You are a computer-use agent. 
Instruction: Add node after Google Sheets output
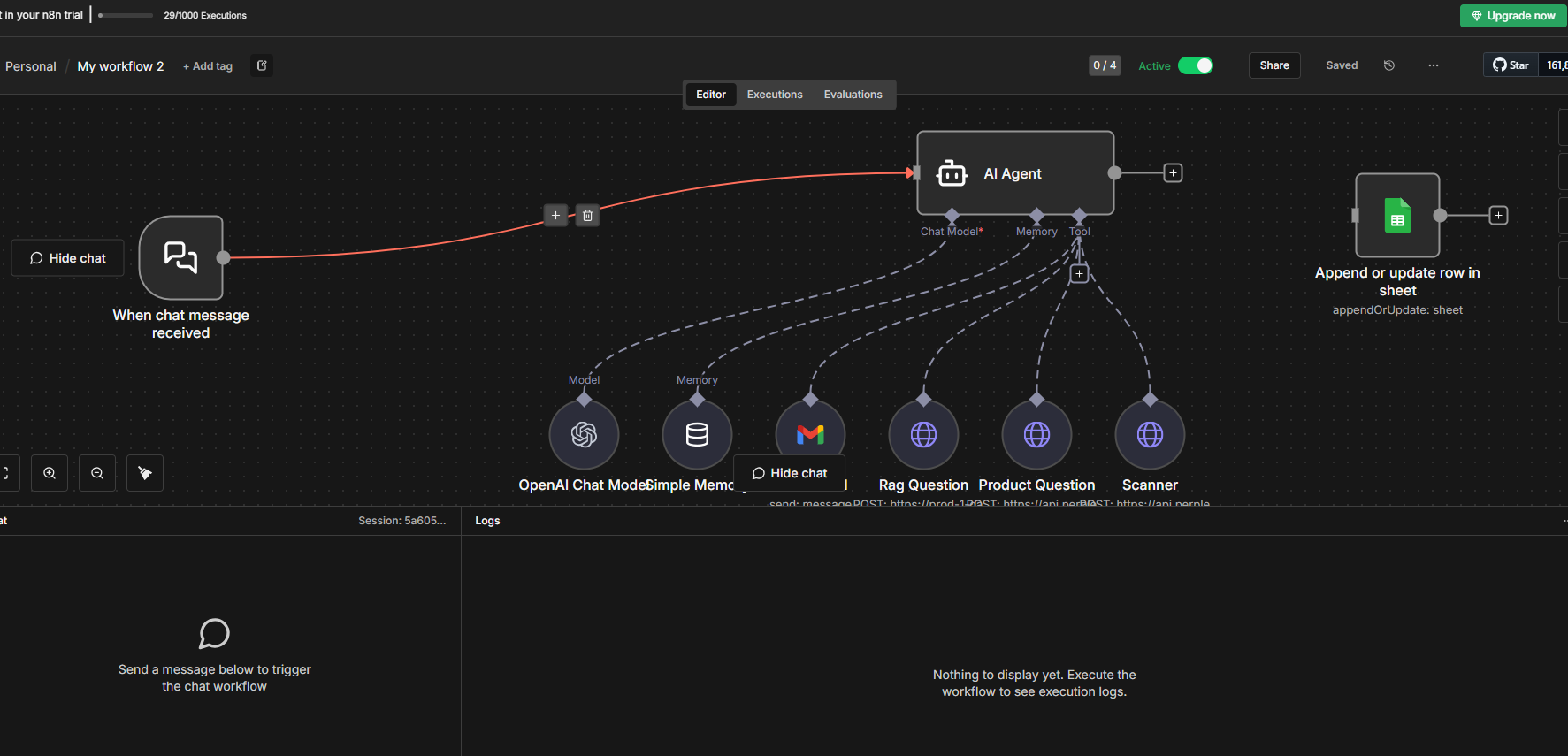click(1498, 215)
